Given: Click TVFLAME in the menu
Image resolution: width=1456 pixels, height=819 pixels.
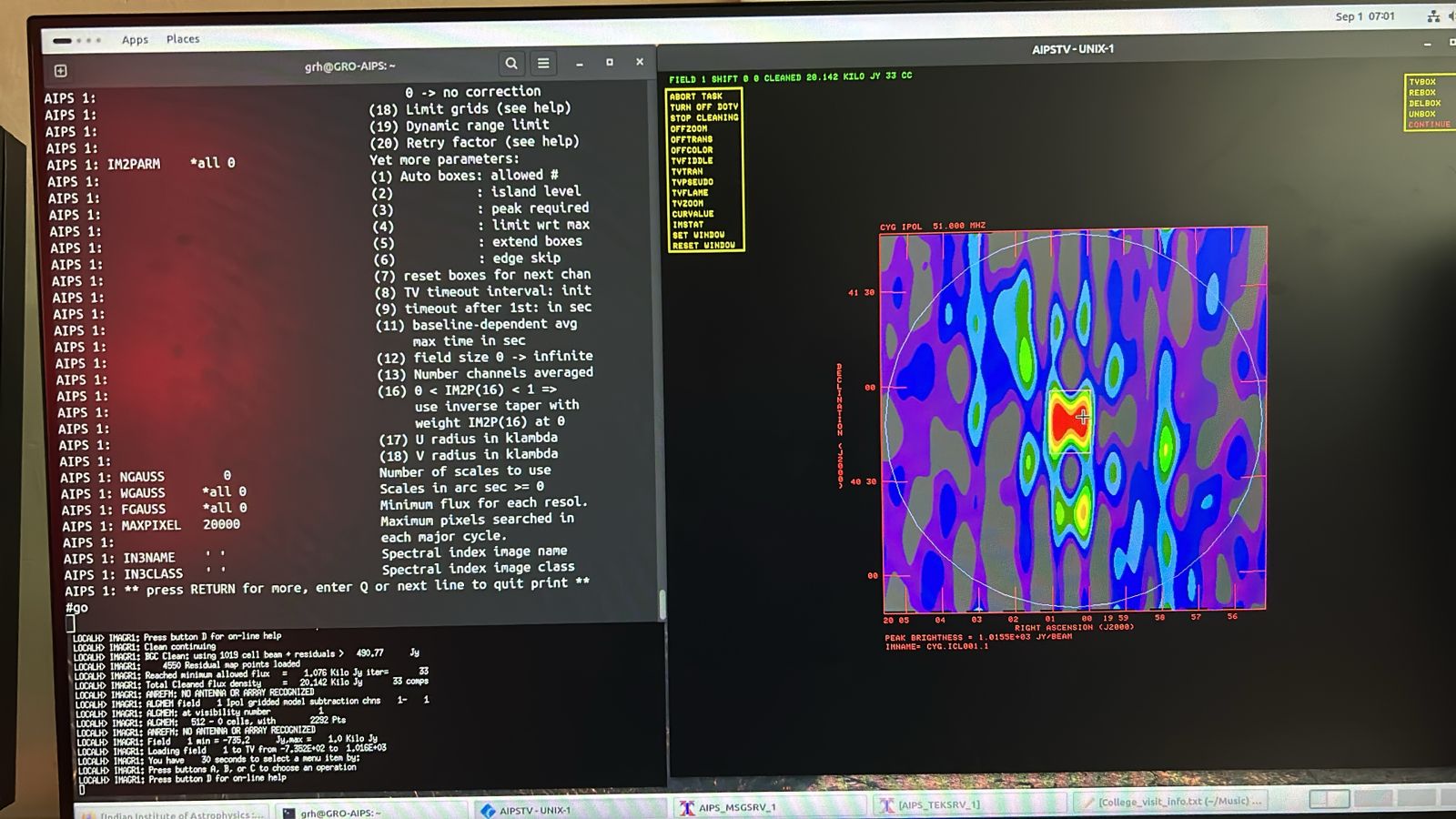Looking at the screenshot, I should click(x=690, y=193).
